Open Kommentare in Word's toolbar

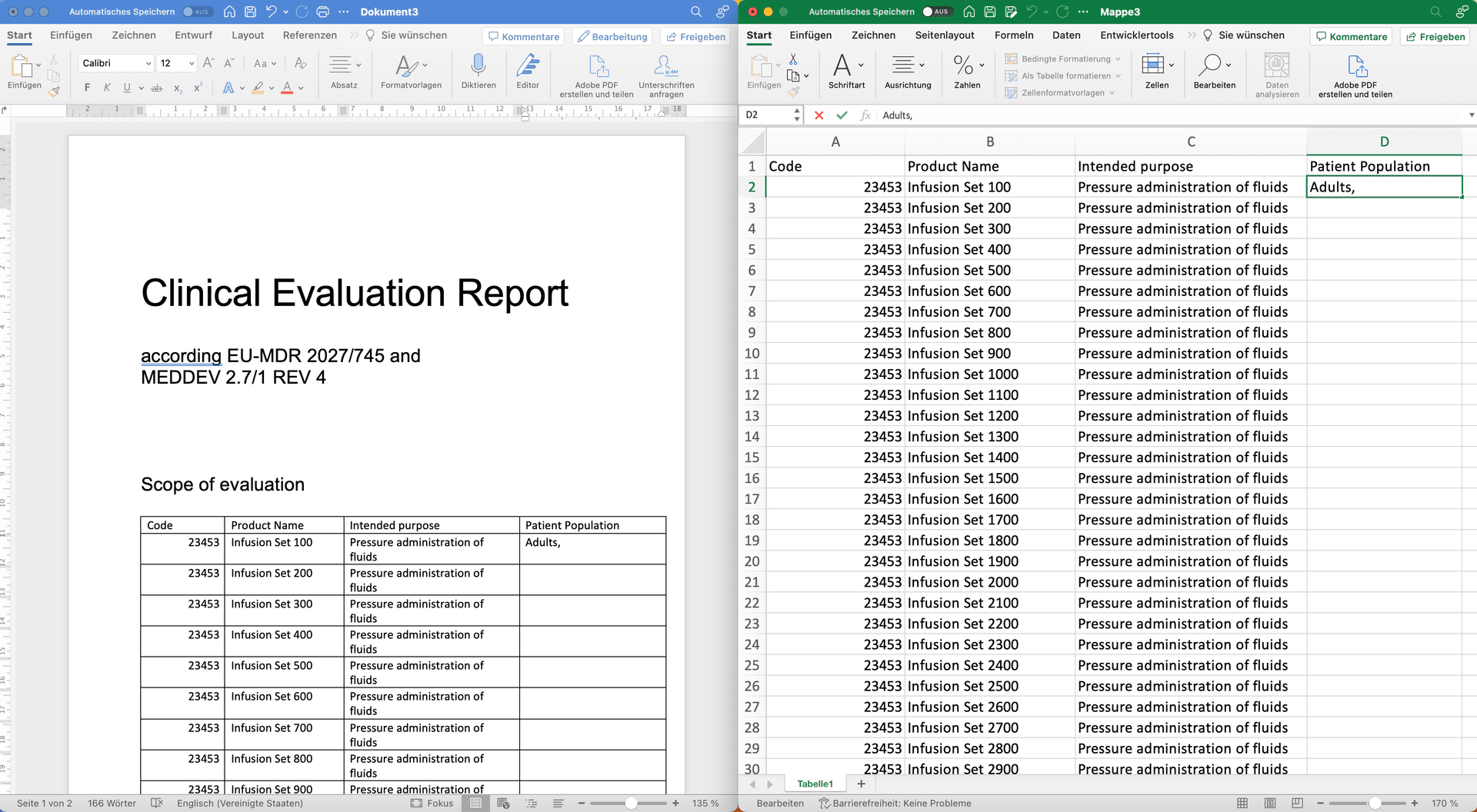[x=523, y=36]
